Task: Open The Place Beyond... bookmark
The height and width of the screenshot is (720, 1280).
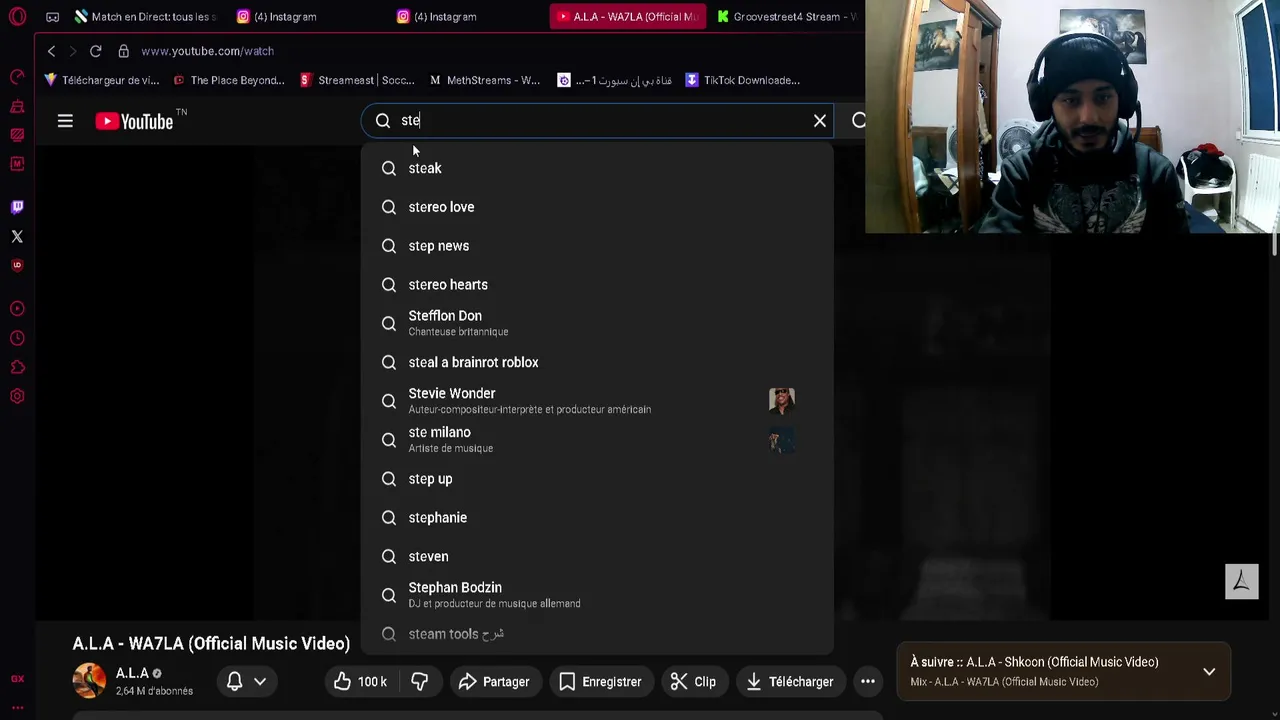Action: 229,80
